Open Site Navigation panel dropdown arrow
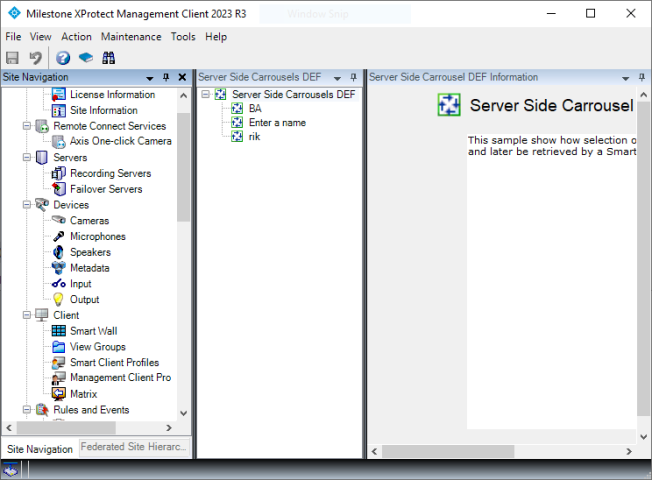This screenshot has width=652, height=480. pos(150,77)
